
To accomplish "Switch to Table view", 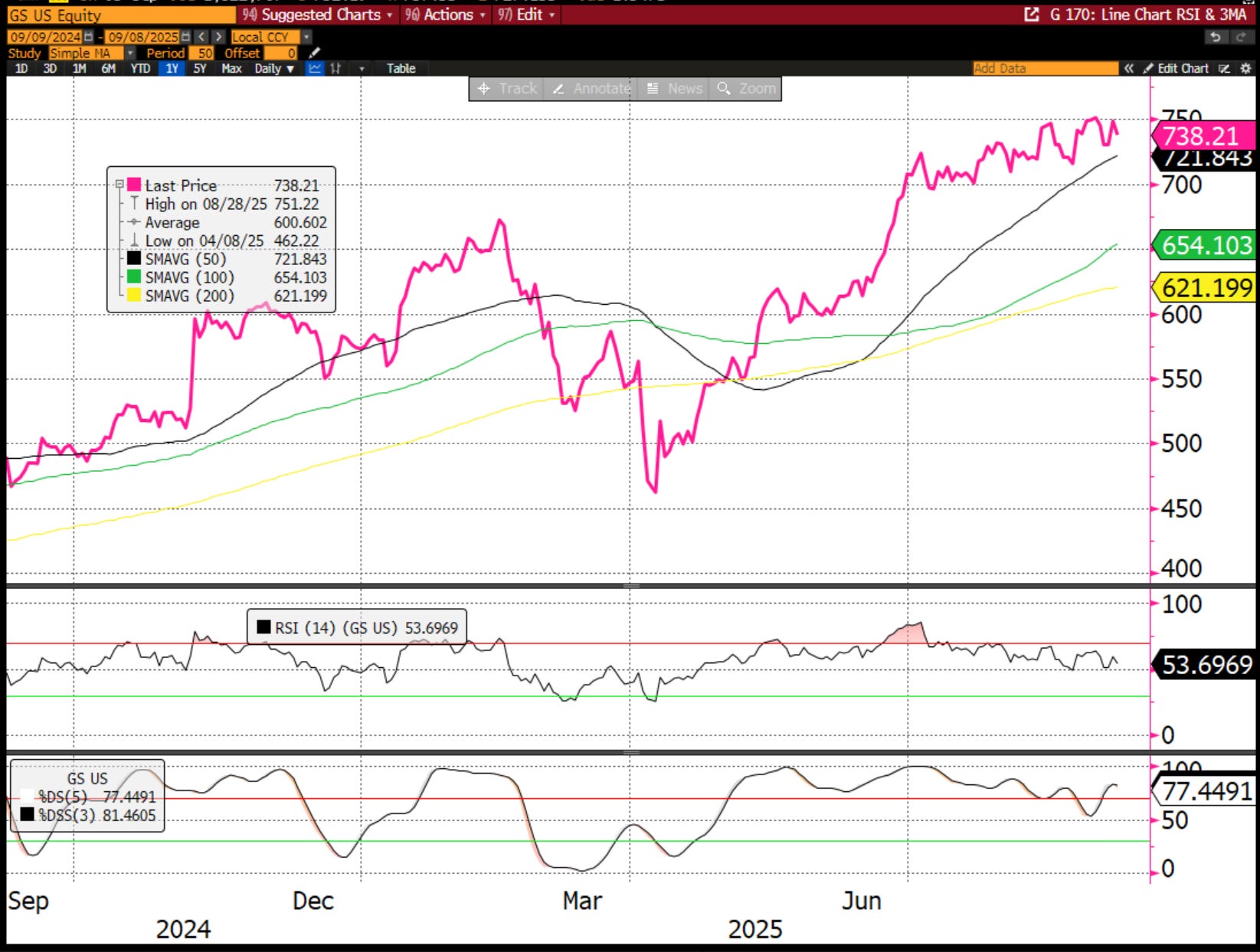I will tap(401, 68).
